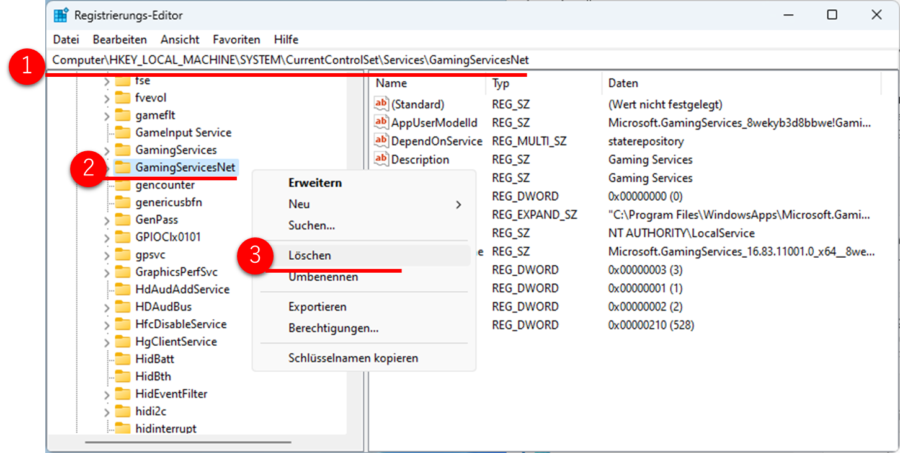Screen dimensions: 900x453
Task: Select the HidBatt tree entry label
Action: (154, 359)
